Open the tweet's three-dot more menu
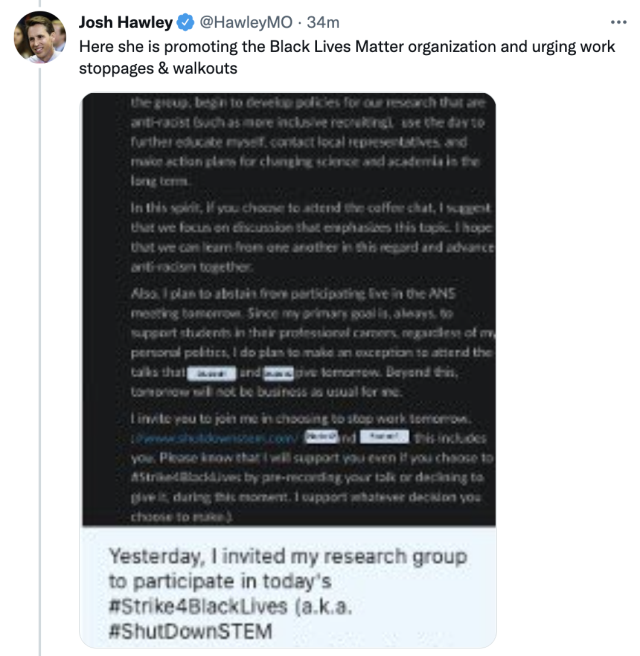 [x=619, y=22]
